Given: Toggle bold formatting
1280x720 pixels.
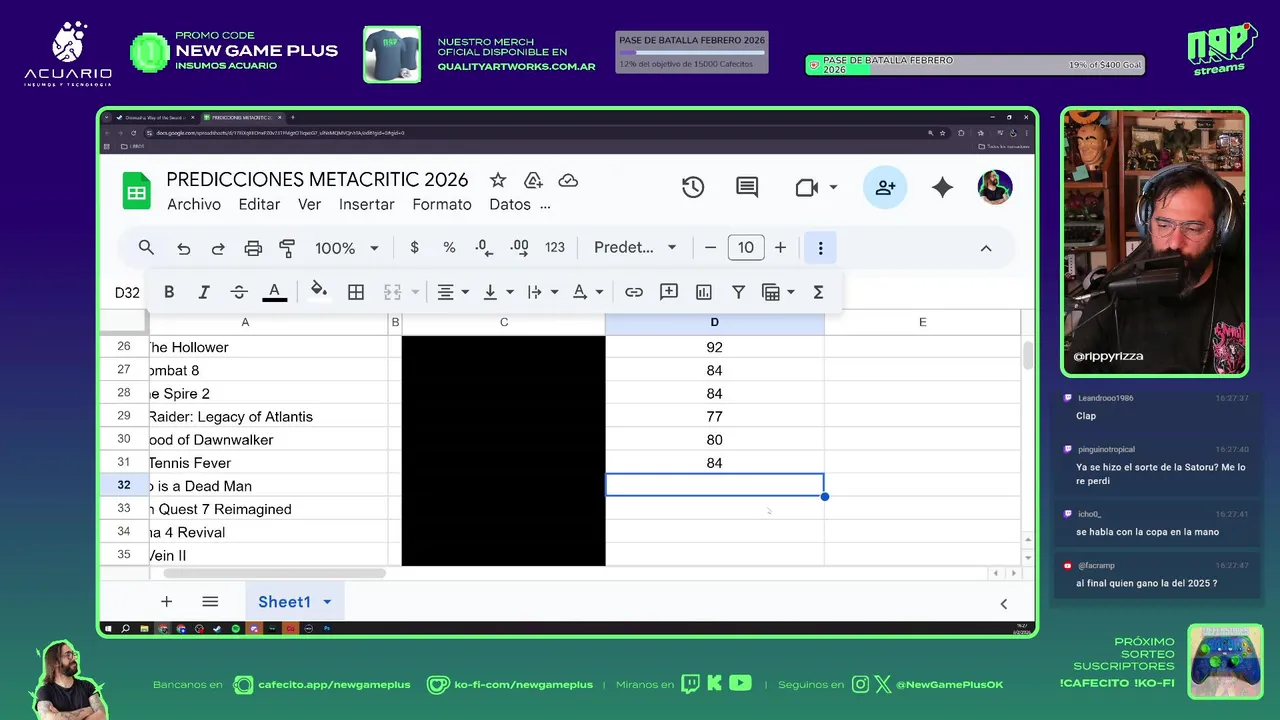Looking at the screenshot, I should pyautogui.click(x=169, y=292).
